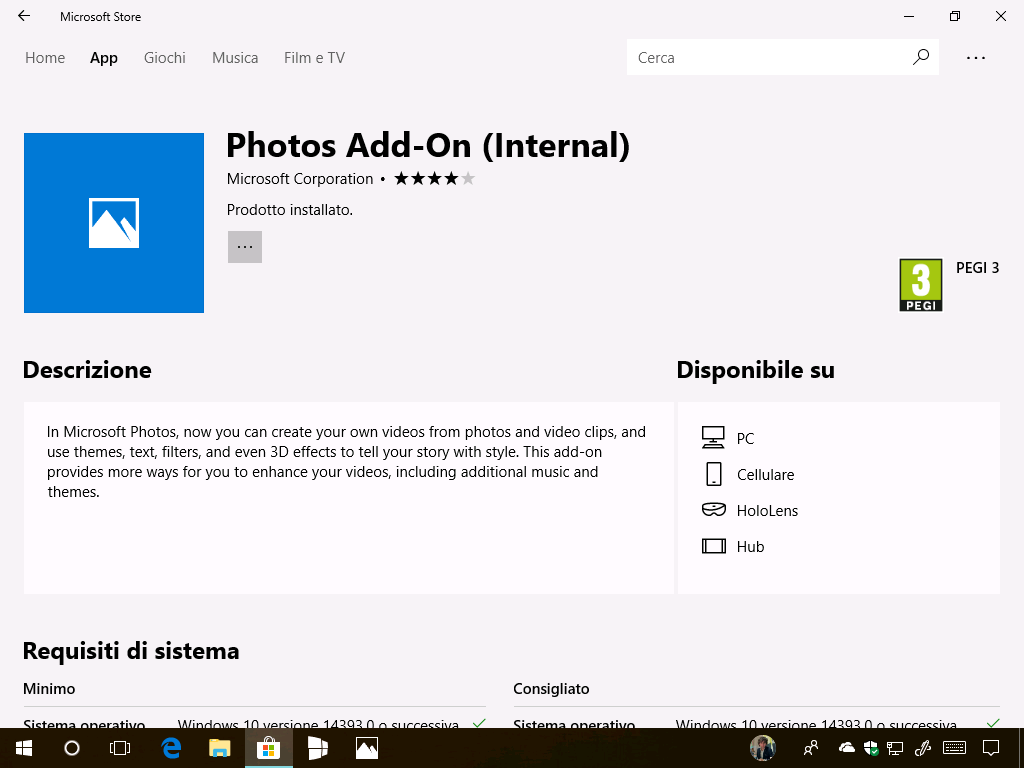
Task: Open the Store more options menu
Action: coord(976,58)
